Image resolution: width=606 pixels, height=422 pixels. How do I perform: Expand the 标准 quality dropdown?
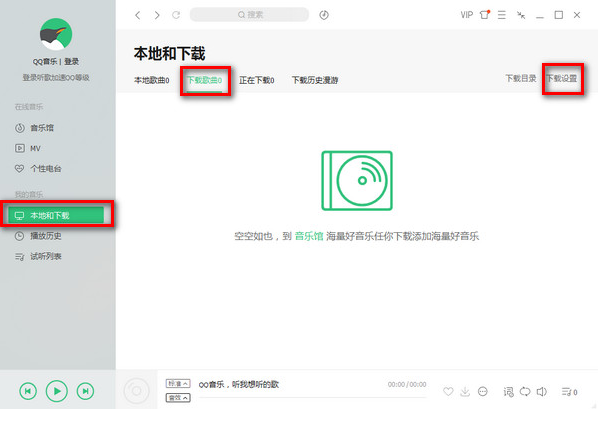click(x=178, y=383)
